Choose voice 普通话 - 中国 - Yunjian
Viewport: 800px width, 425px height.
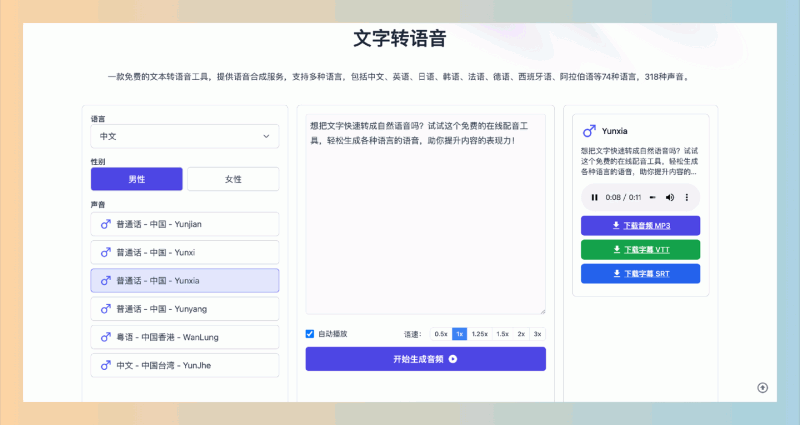[x=185, y=224]
